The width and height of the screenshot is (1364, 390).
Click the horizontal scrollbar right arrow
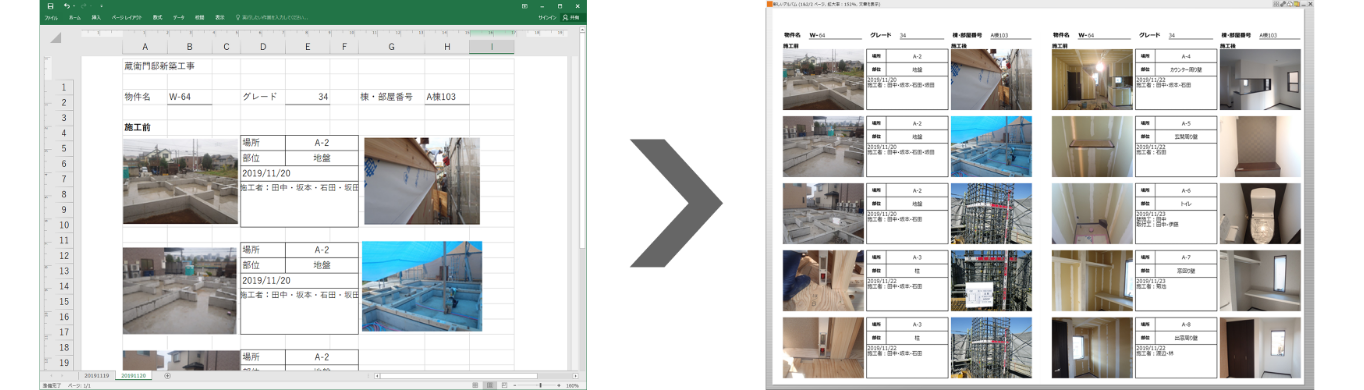pyautogui.click(x=575, y=376)
